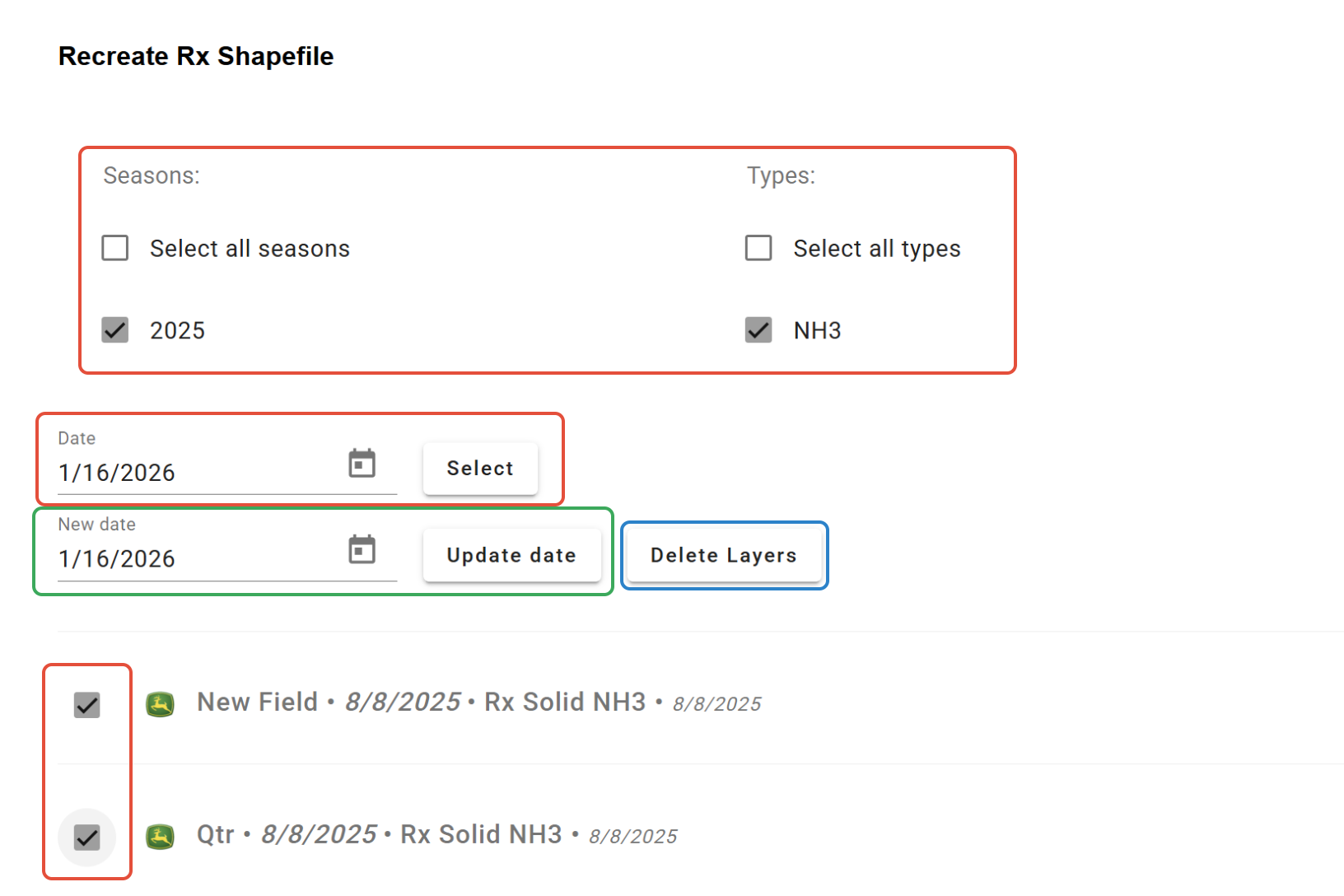
Task: Check Select all types box
Action: pos(758,248)
